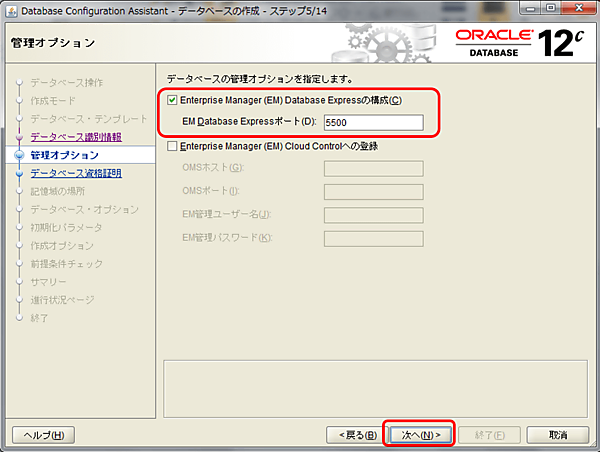600x452 pixels.
Task: Click the 次へ(N) next button
Action: tap(421, 435)
